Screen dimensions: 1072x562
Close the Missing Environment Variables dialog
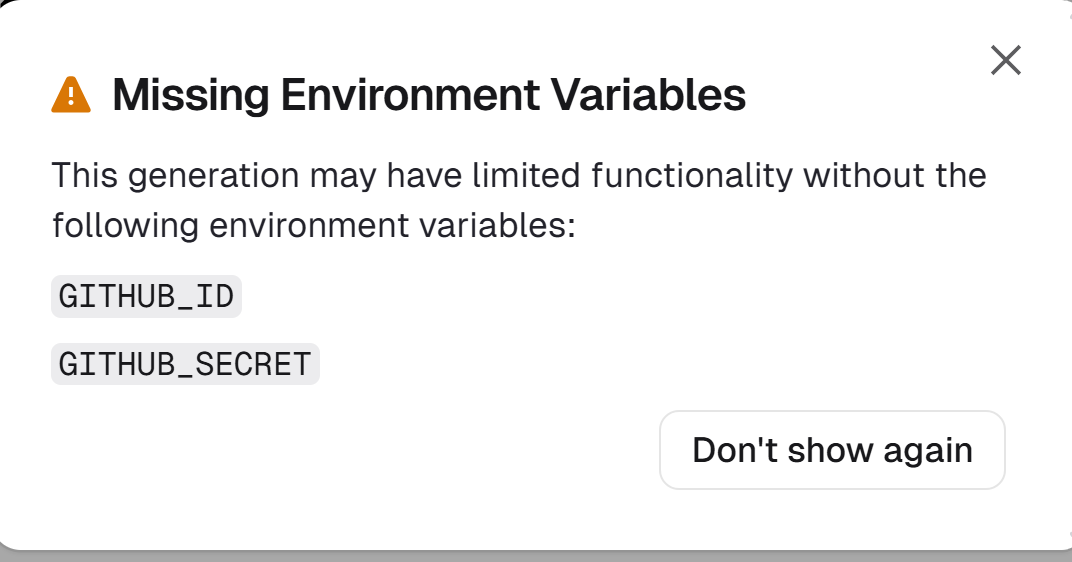[x=1005, y=61]
